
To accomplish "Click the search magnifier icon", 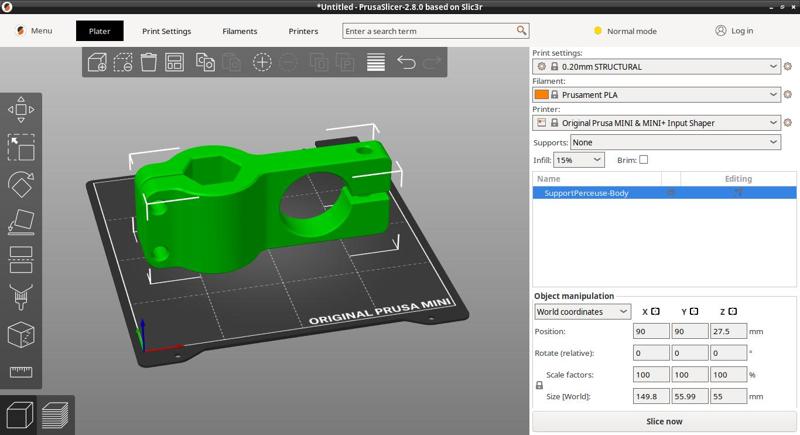I will [521, 31].
